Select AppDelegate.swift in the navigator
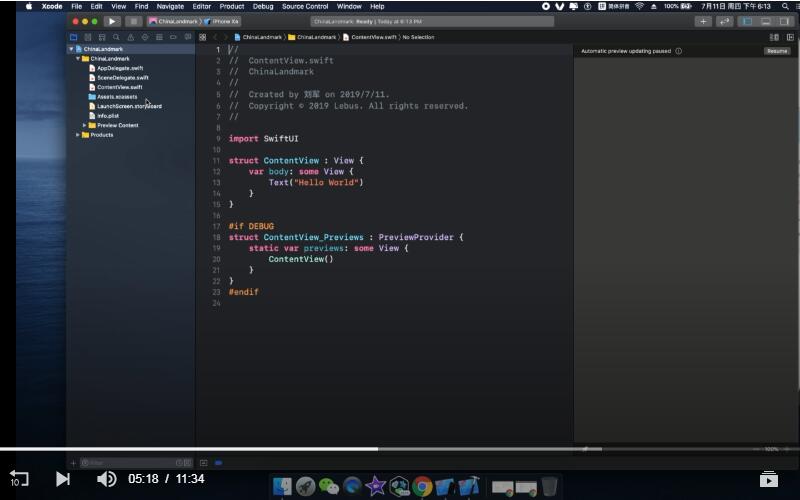 [121, 68]
